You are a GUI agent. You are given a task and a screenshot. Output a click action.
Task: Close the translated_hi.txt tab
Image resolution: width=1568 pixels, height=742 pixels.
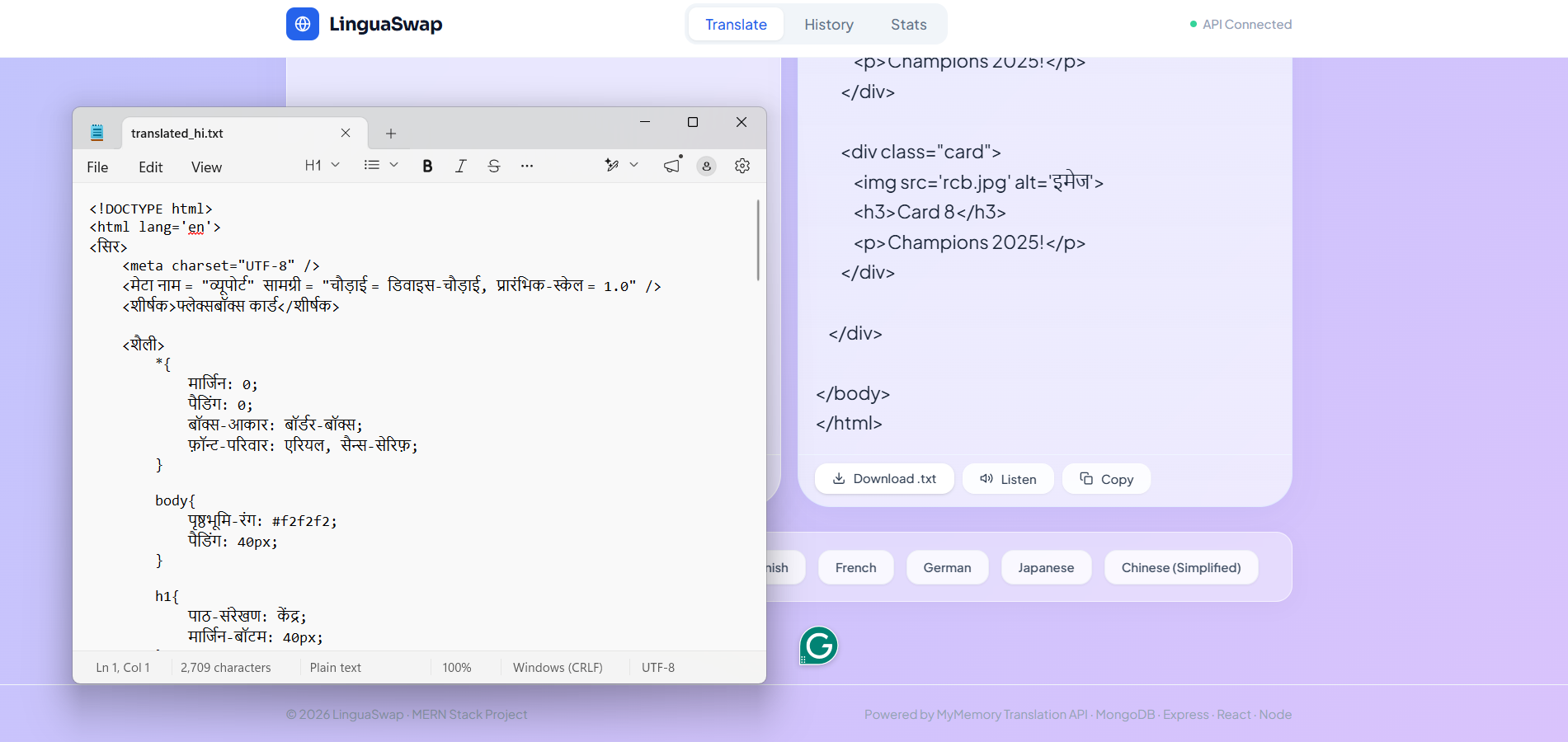click(346, 133)
